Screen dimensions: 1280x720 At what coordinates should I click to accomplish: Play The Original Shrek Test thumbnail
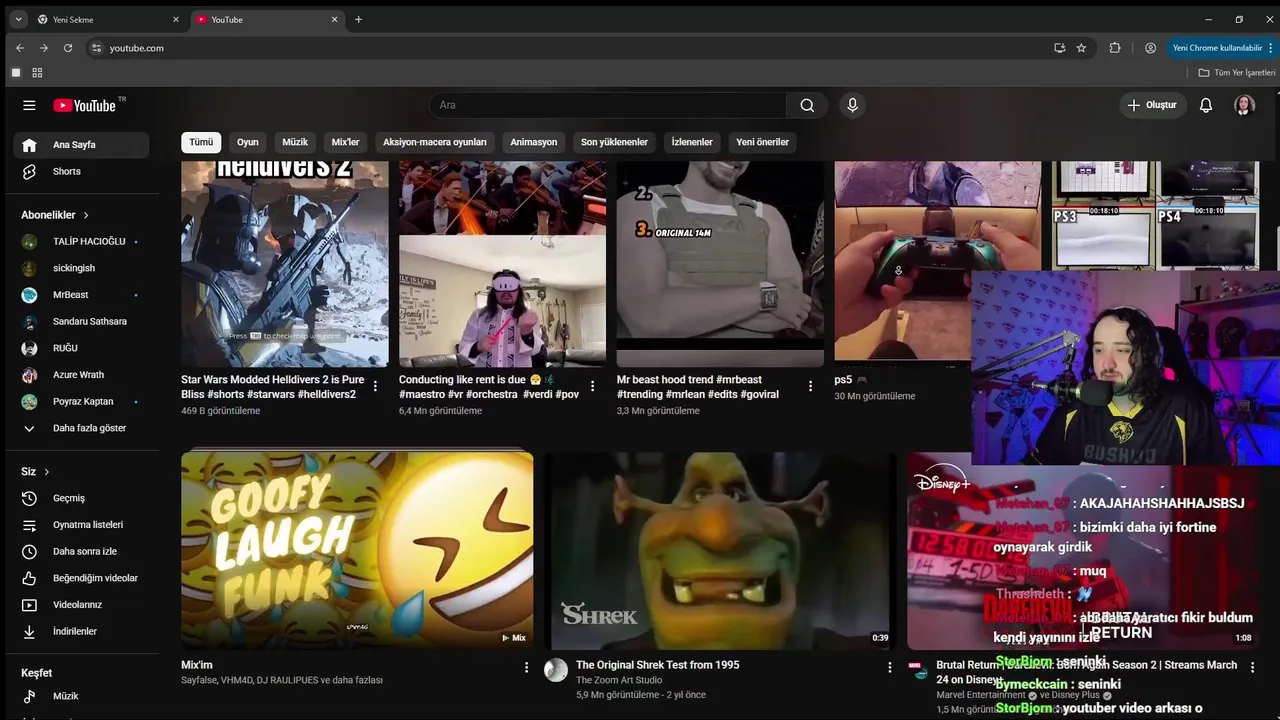[x=720, y=550]
